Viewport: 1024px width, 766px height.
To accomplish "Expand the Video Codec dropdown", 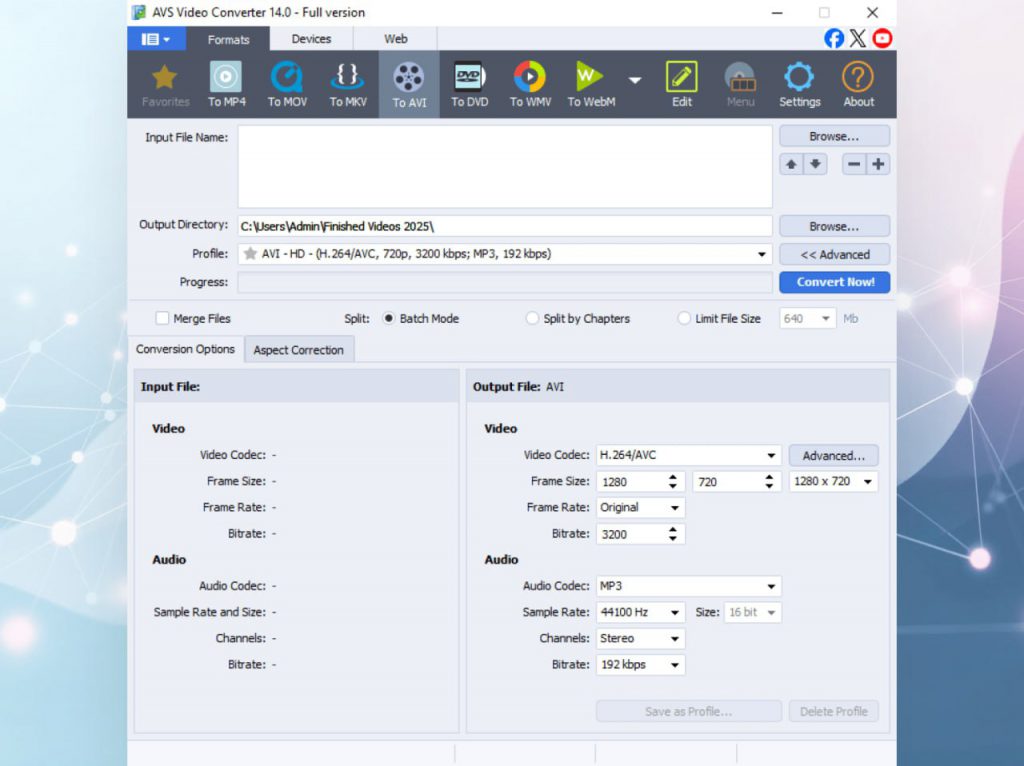I will click(771, 456).
